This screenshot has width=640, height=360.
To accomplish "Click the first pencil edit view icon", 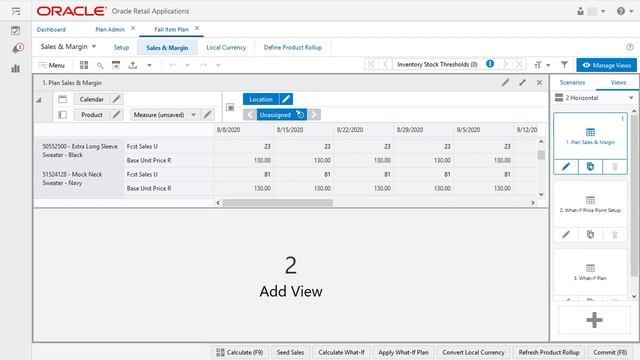I will pos(505,82).
